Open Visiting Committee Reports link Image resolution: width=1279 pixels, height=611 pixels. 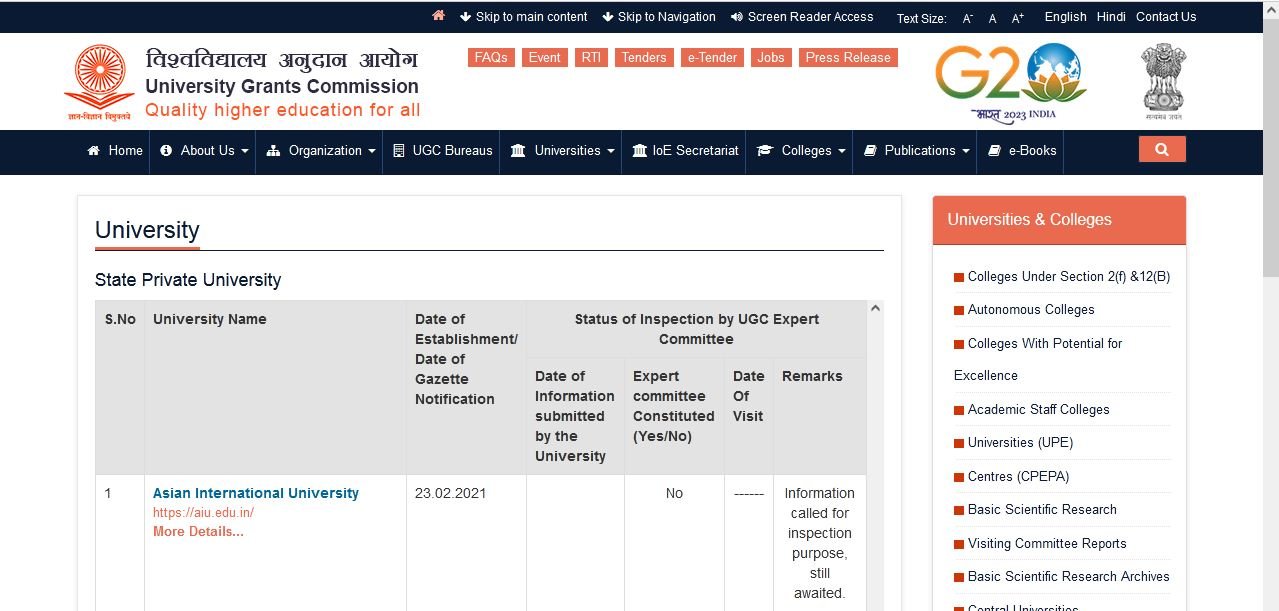pos(1047,544)
